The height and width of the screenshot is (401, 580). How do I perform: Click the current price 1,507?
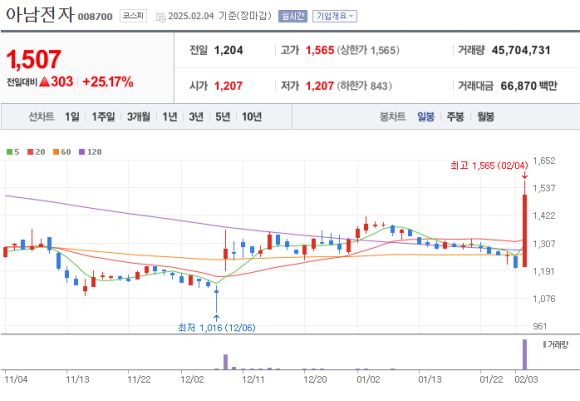[34, 59]
